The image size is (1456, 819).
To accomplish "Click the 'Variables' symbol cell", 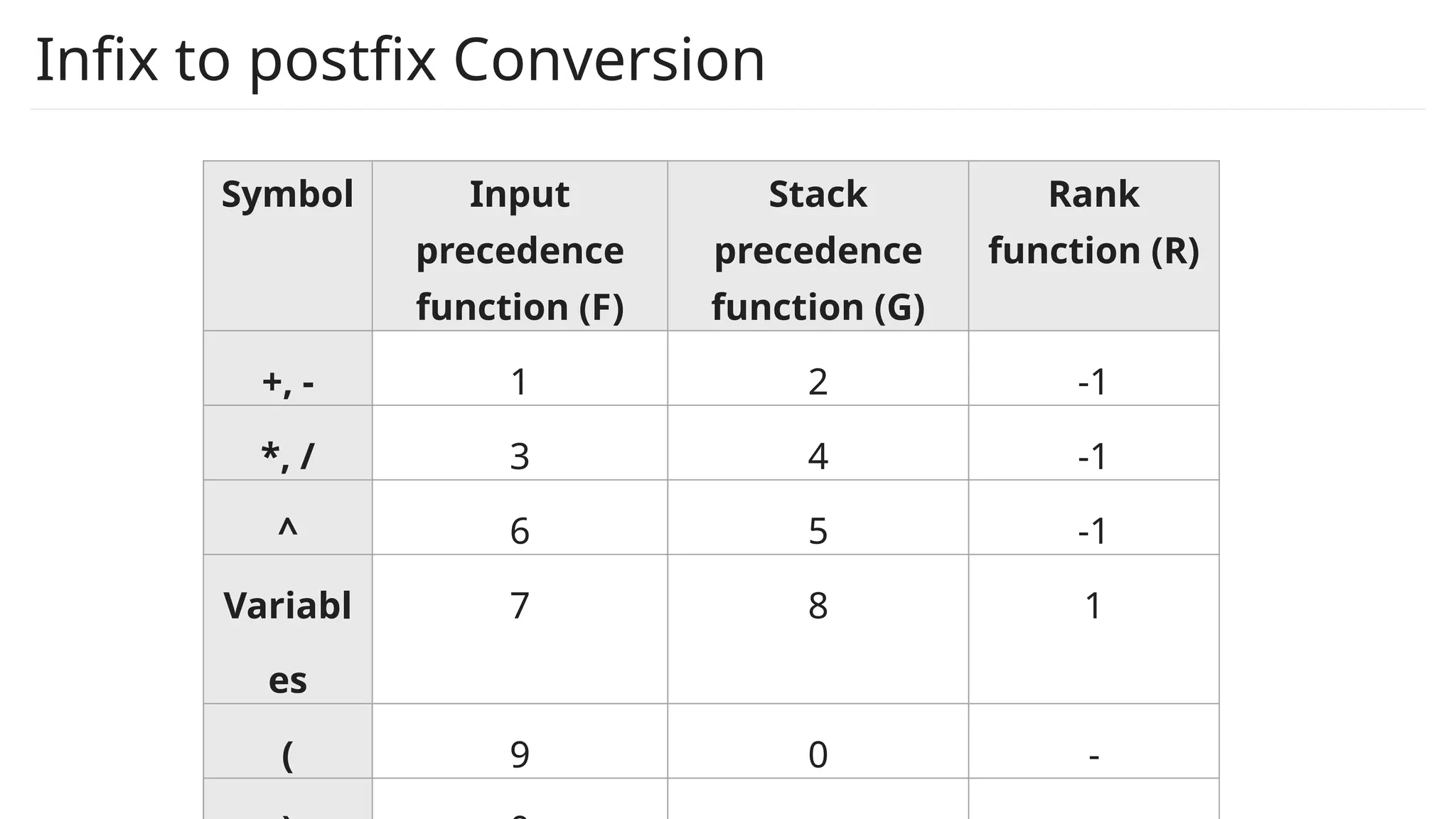I will (x=287, y=642).
